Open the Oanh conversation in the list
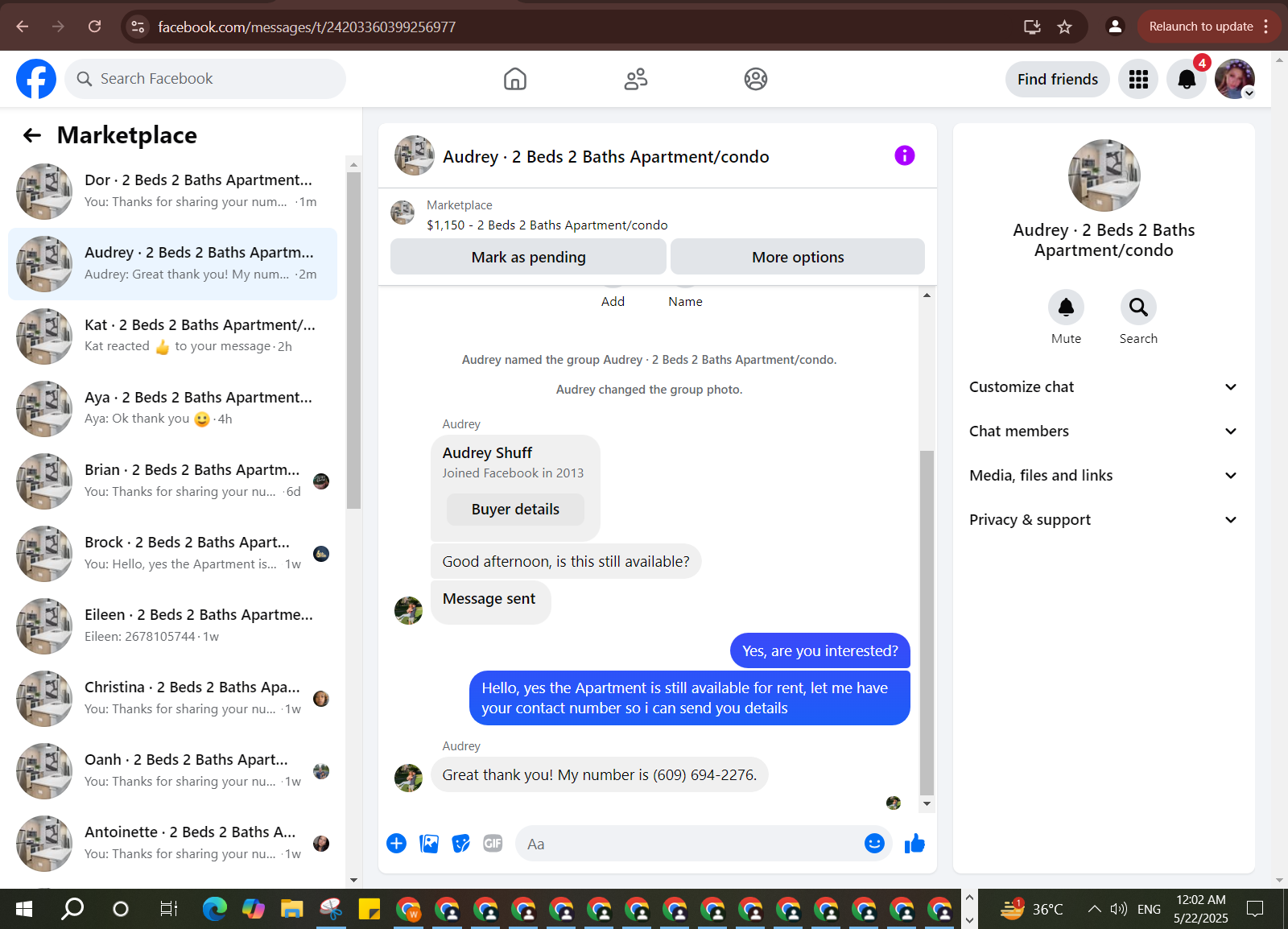This screenshot has height=929, width=1288. point(172,771)
